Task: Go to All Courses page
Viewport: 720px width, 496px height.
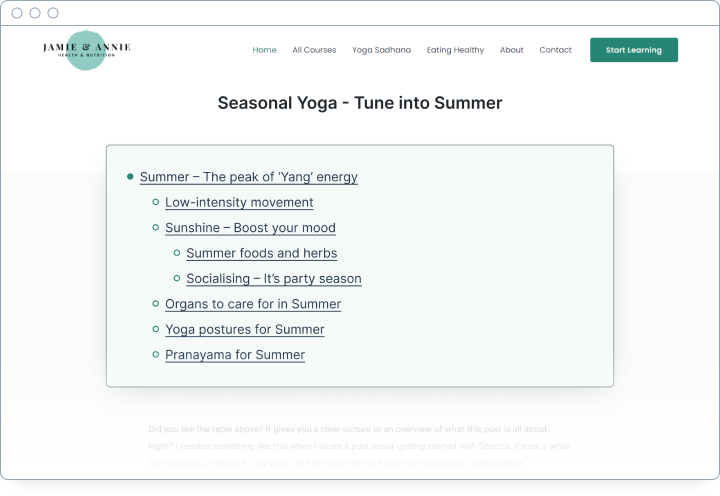Action: (314, 50)
